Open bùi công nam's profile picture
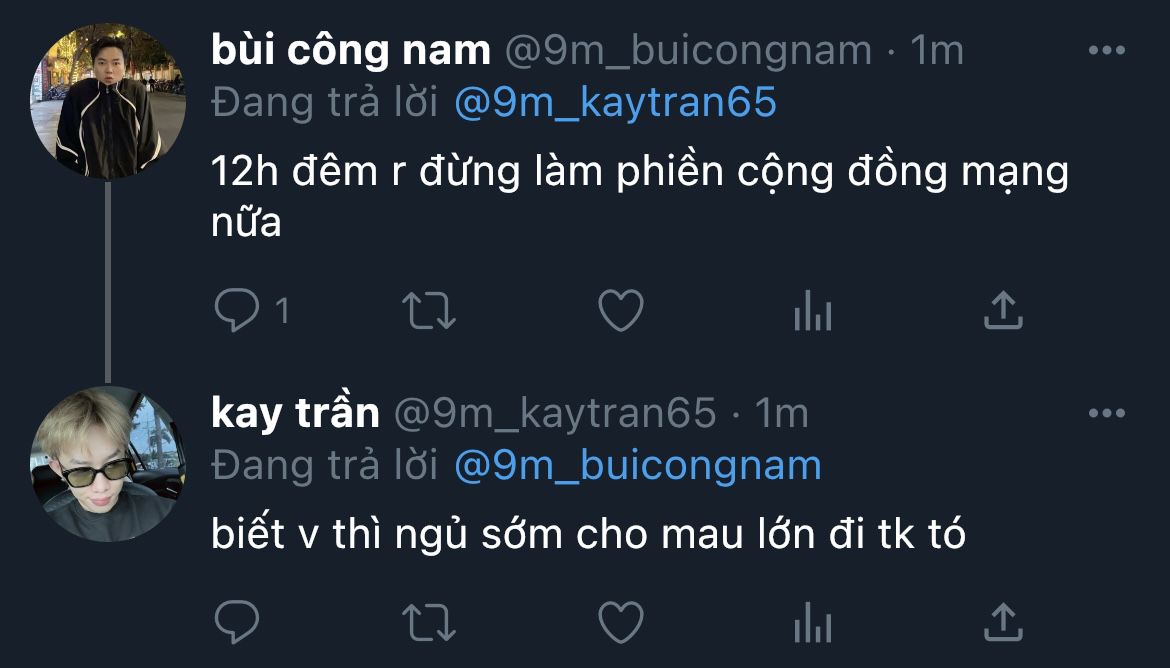The width and height of the screenshot is (1170, 668). pyautogui.click(x=107, y=101)
